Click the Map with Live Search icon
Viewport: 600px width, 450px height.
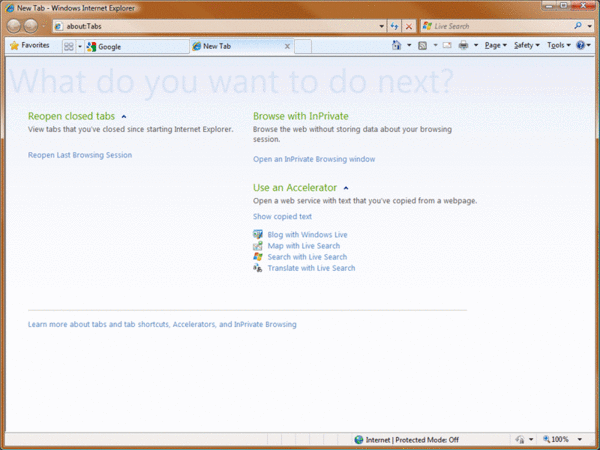click(258, 245)
